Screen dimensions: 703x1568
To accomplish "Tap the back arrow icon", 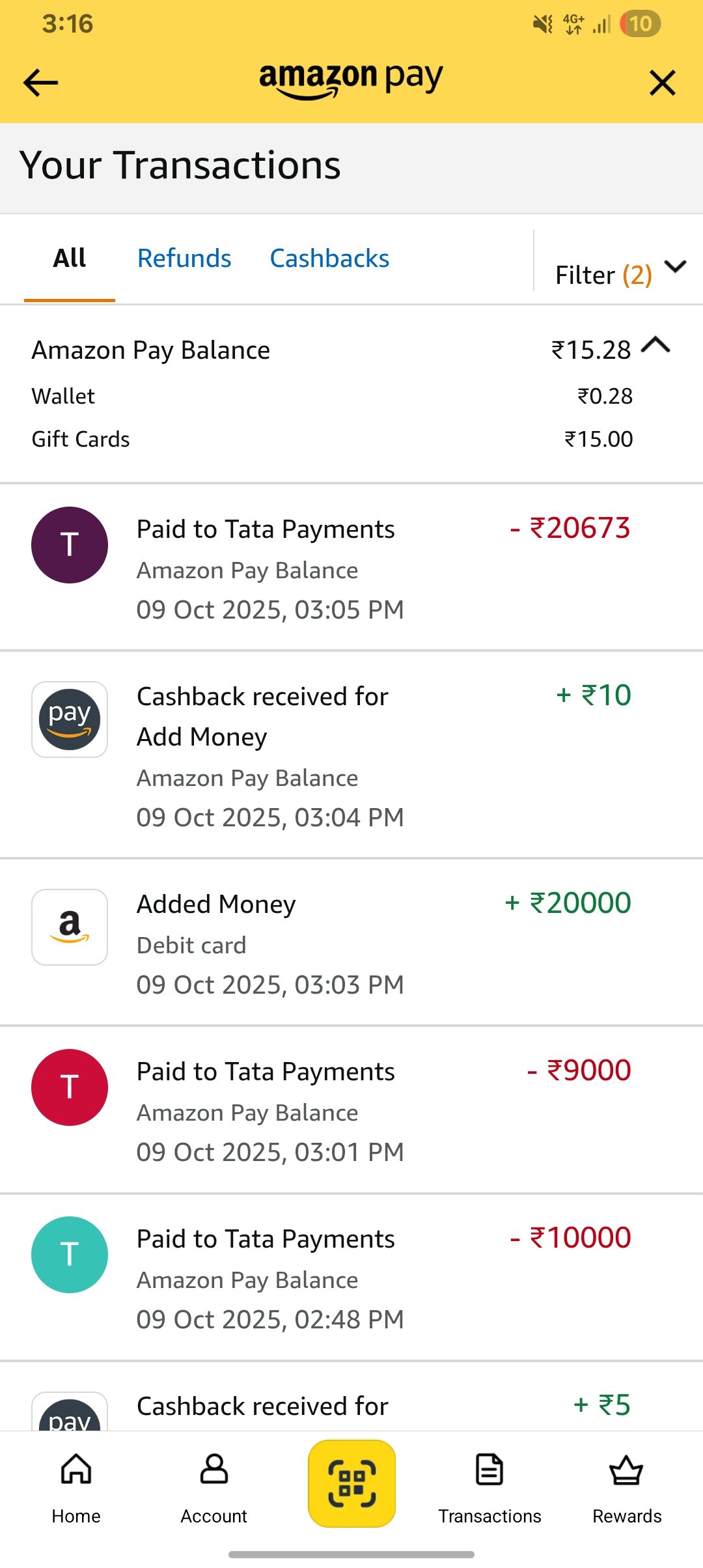I will pyautogui.click(x=40, y=83).
